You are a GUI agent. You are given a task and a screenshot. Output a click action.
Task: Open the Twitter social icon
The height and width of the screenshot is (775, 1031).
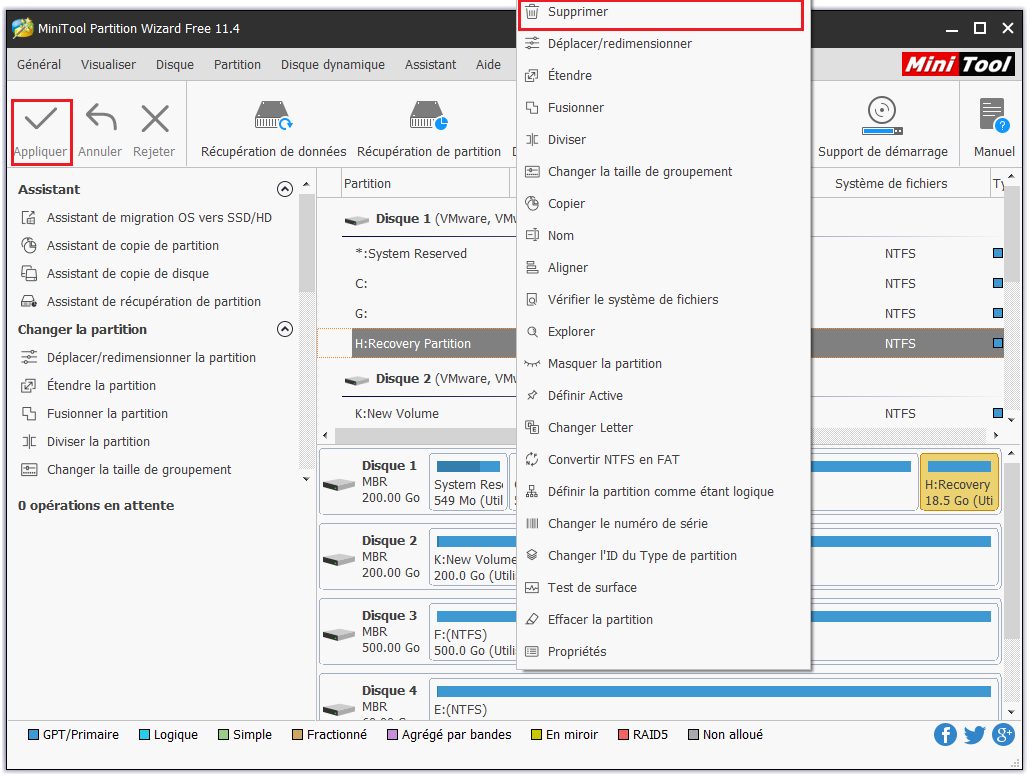click(x=975, y=735)
